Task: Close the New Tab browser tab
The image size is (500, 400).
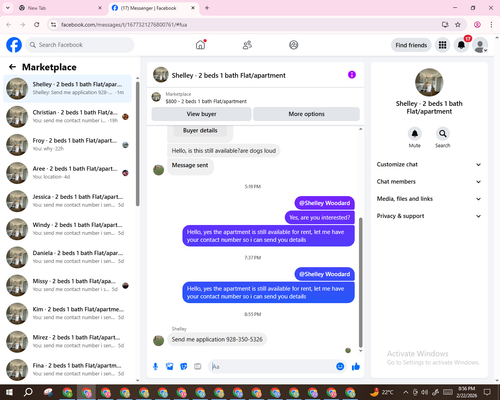Action: 100,8
